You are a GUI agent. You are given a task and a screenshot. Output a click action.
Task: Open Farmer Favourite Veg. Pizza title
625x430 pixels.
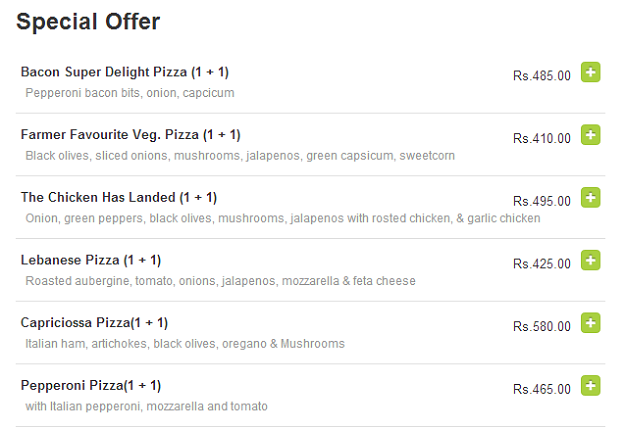coord(131,135)
